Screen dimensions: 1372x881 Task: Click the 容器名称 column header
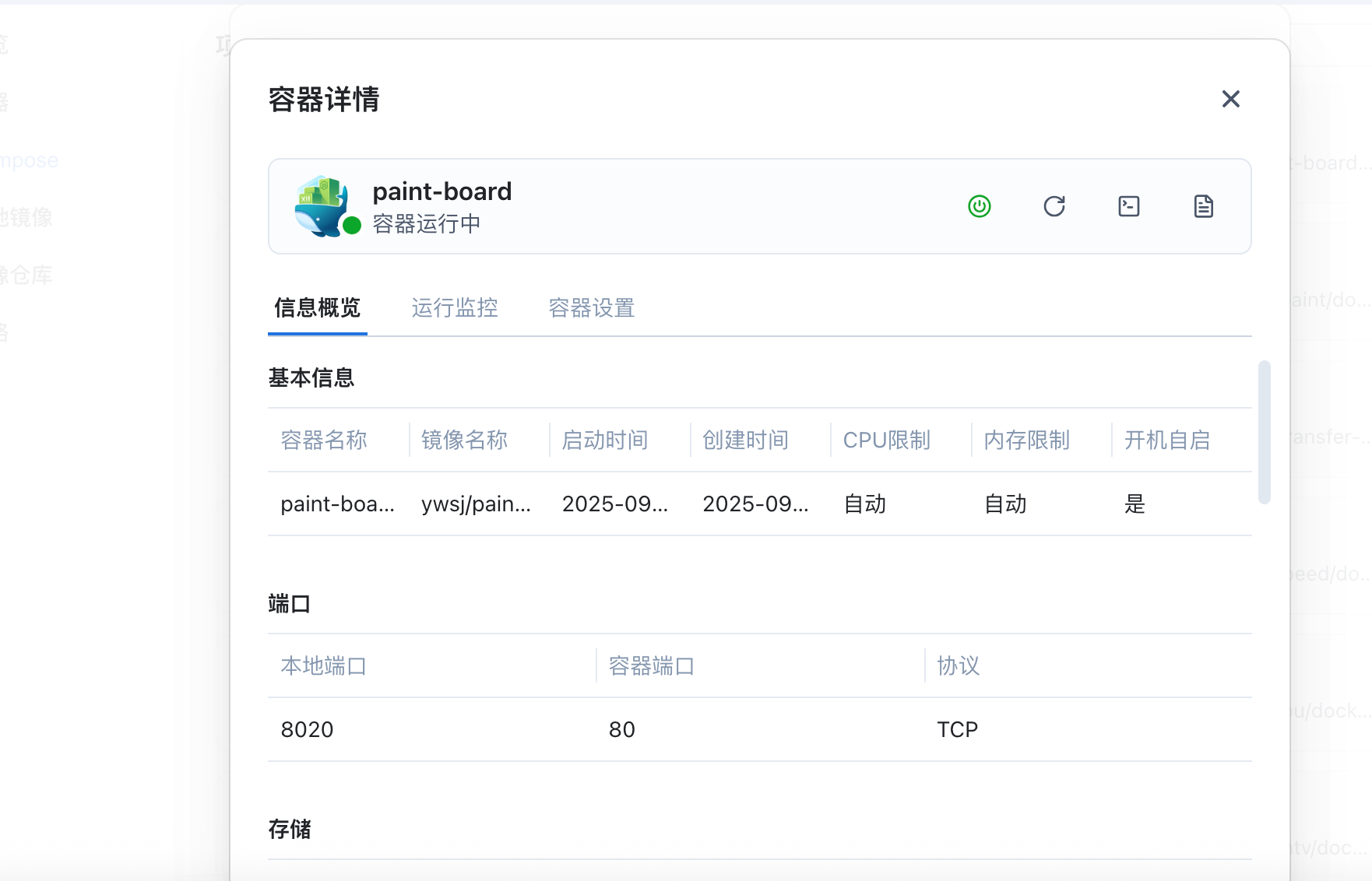point(324,440)
